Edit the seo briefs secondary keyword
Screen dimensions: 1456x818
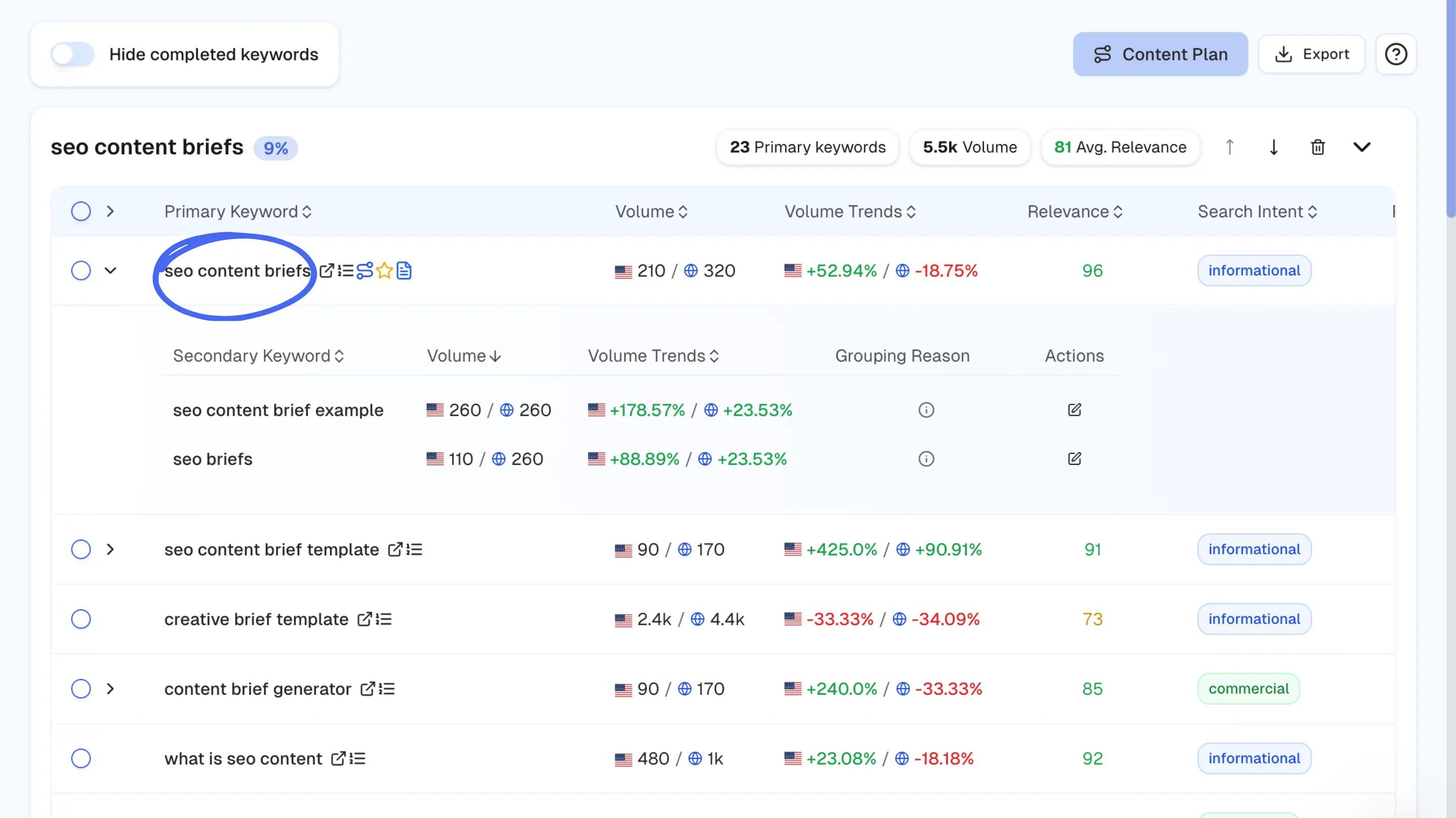pos(1074,459)
